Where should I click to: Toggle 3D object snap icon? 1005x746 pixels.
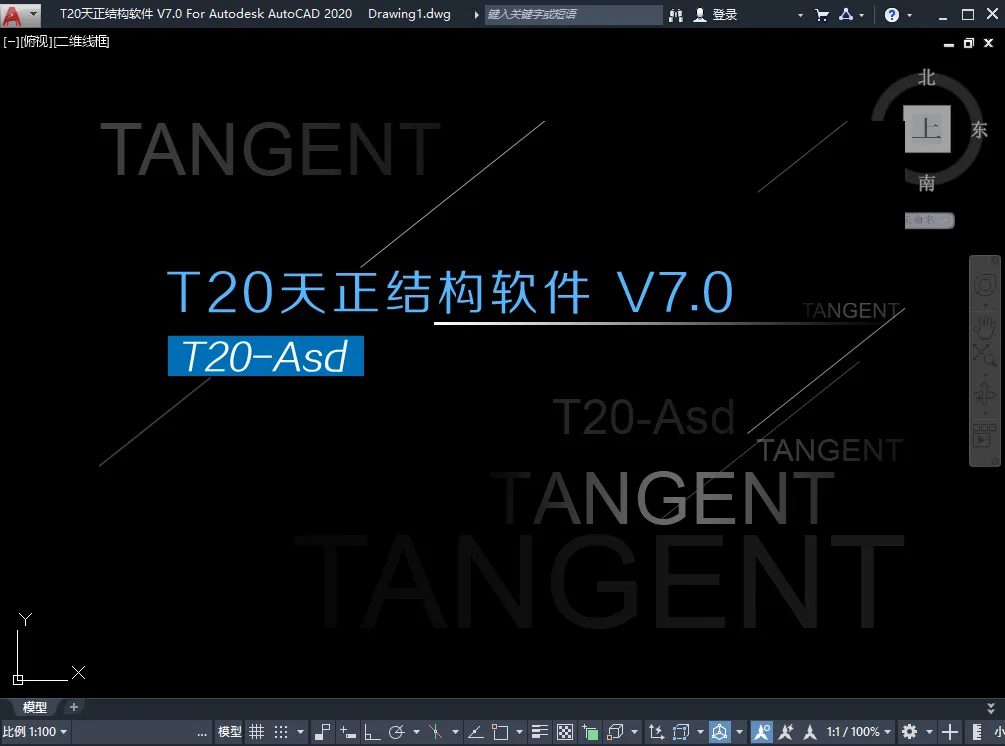[615, 732]
